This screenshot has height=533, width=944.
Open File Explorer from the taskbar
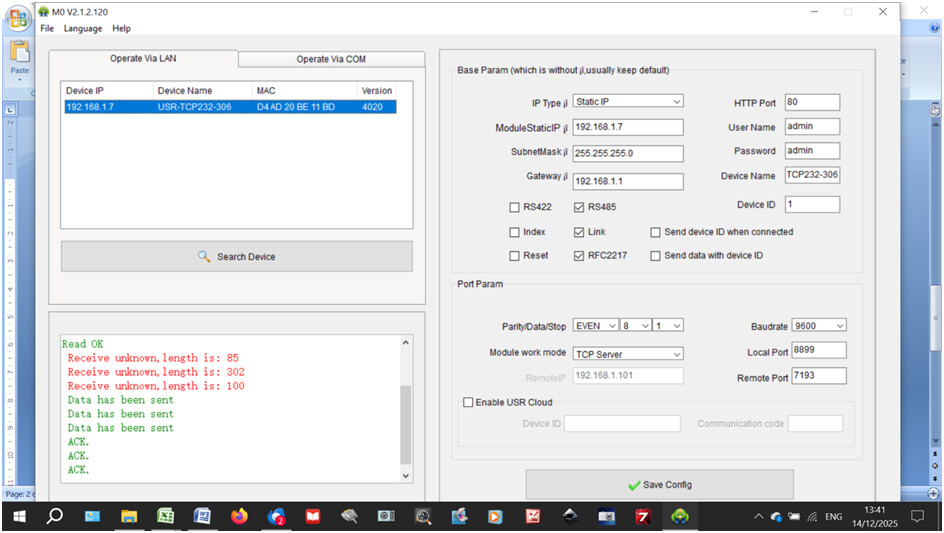[129, 516]
